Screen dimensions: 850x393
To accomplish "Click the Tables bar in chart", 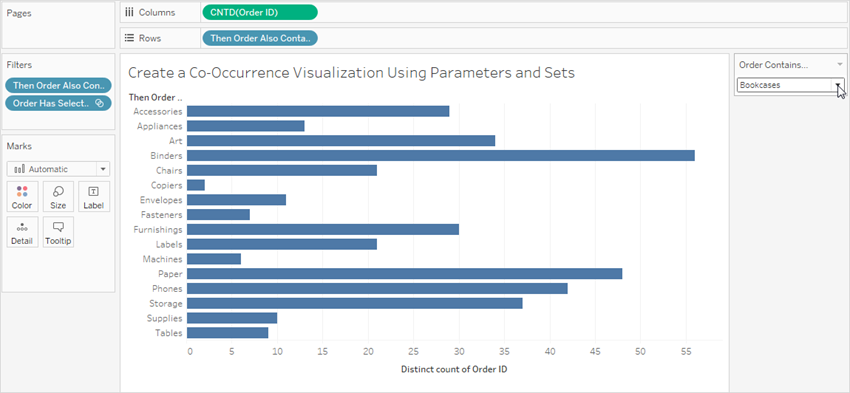I will (228, 333).
